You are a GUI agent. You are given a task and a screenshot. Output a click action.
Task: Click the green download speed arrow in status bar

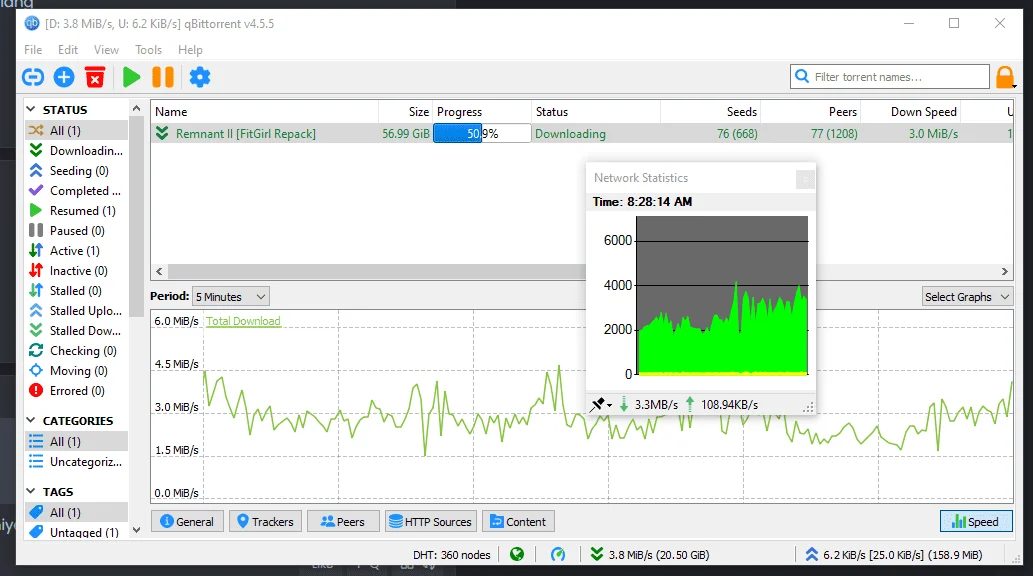(x=597, y=554)
